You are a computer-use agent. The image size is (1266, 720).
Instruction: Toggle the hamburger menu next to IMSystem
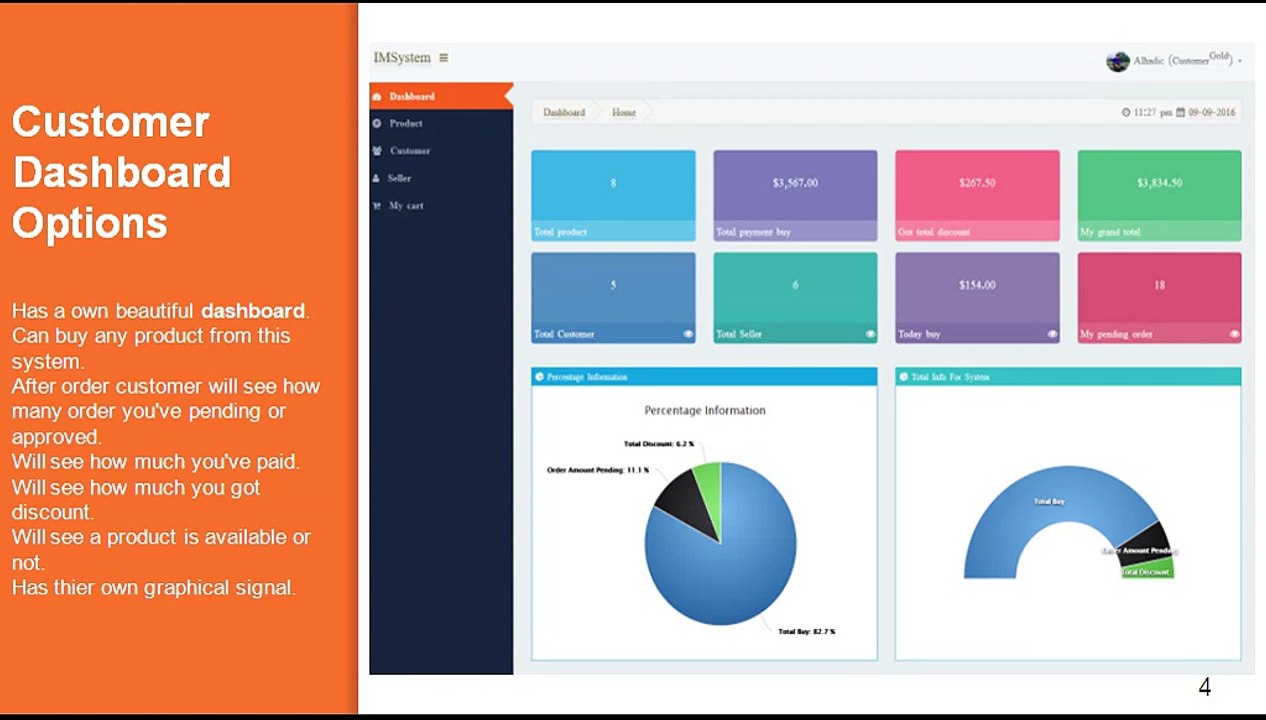click(443, 58)
